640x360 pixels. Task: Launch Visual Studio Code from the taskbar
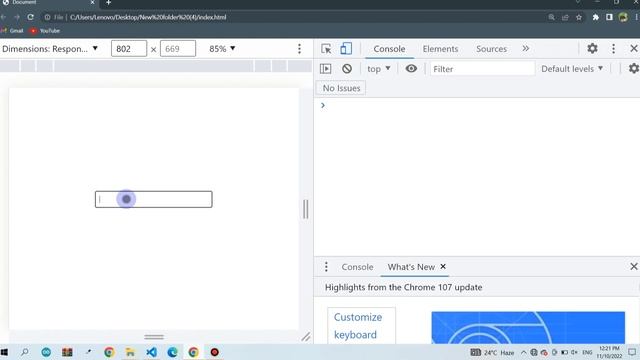click(x=151, y=352)
